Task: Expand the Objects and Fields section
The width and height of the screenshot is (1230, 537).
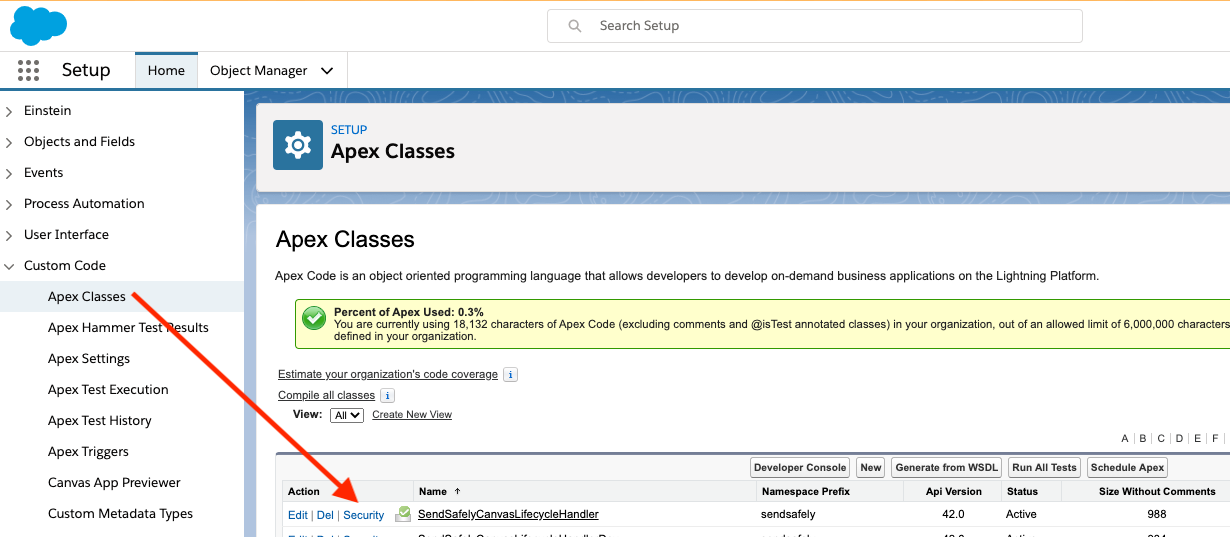Action: pyautogui.click(x=9, y=142)
